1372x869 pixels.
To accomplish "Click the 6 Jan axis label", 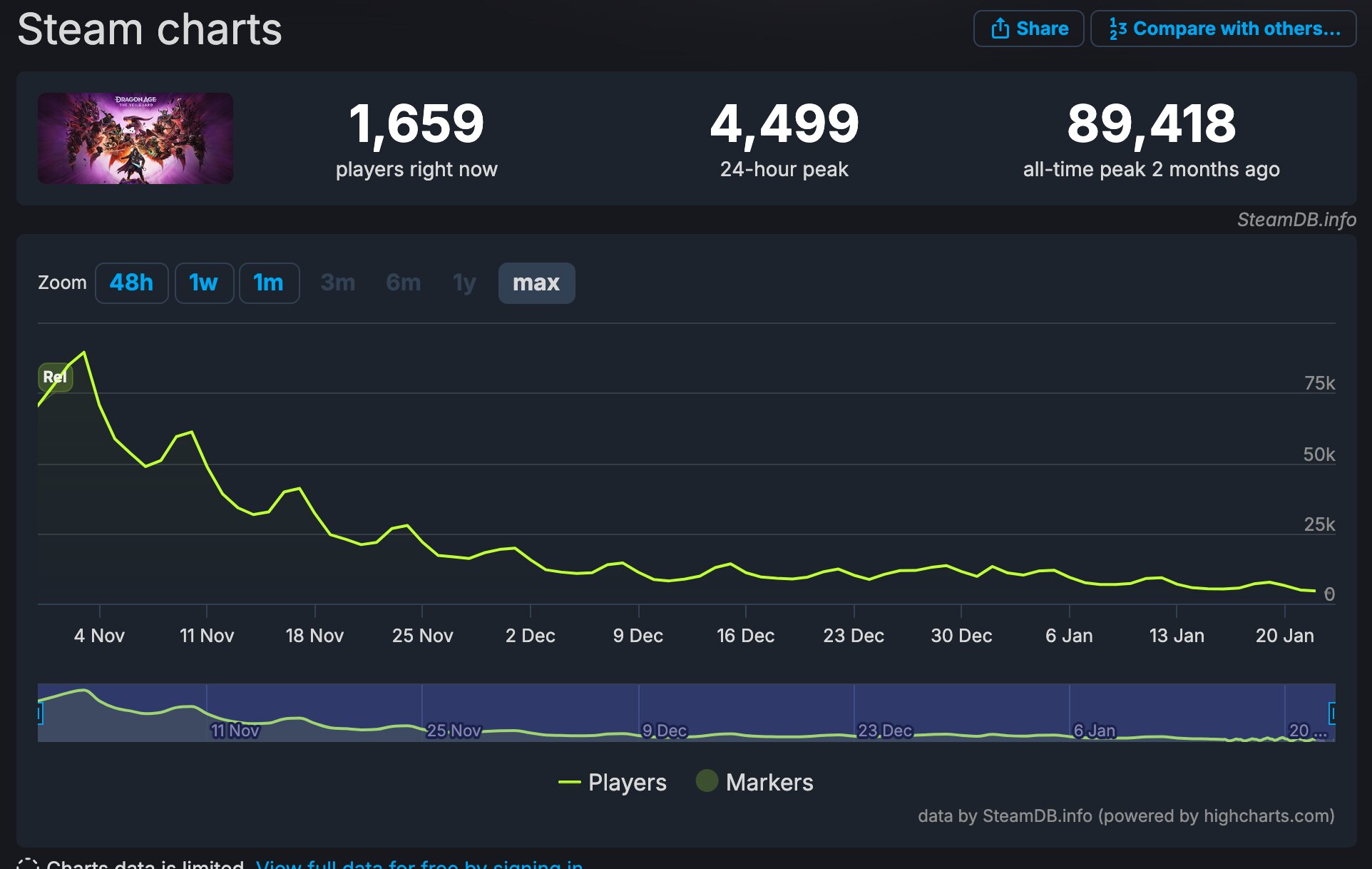I will point(1069,636).
